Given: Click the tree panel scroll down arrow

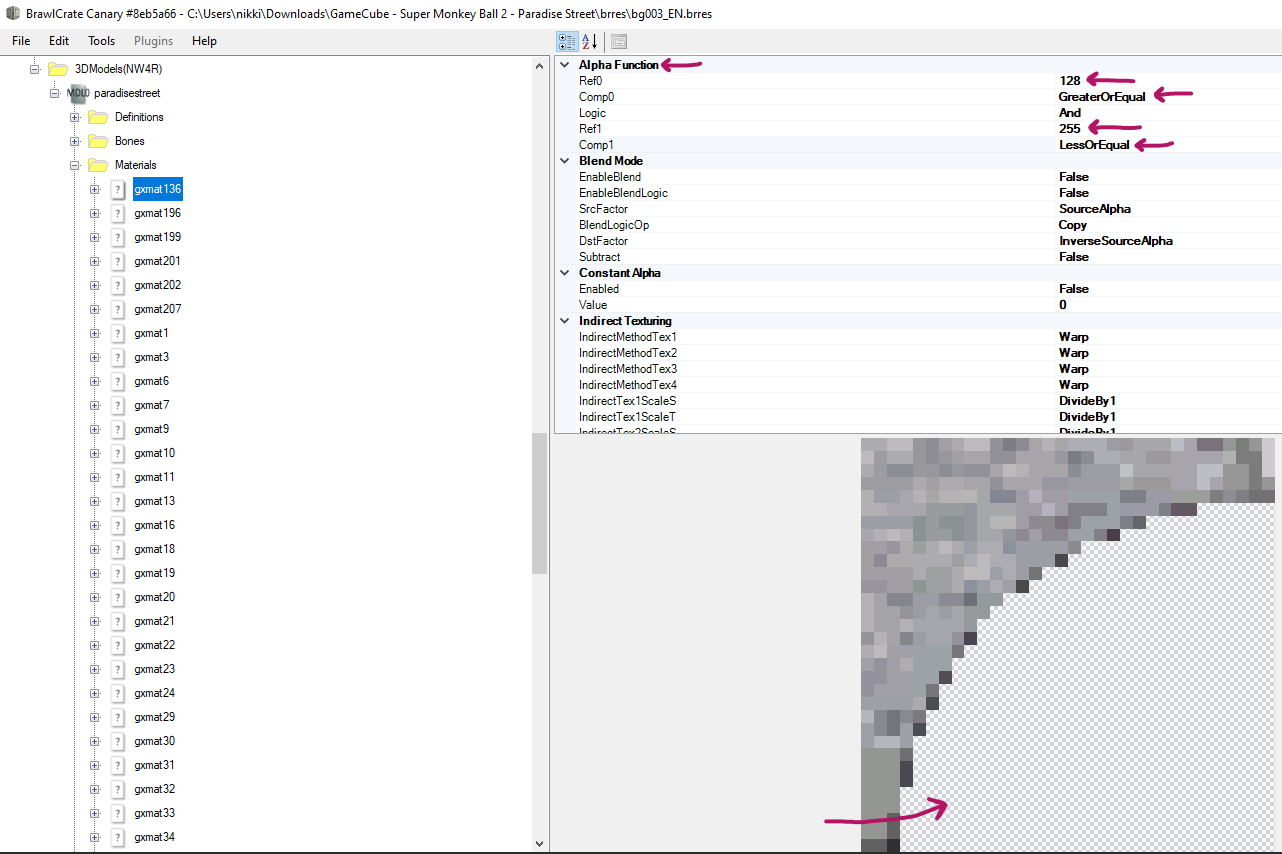Looking at the screenshot, I should coord(540,843).
